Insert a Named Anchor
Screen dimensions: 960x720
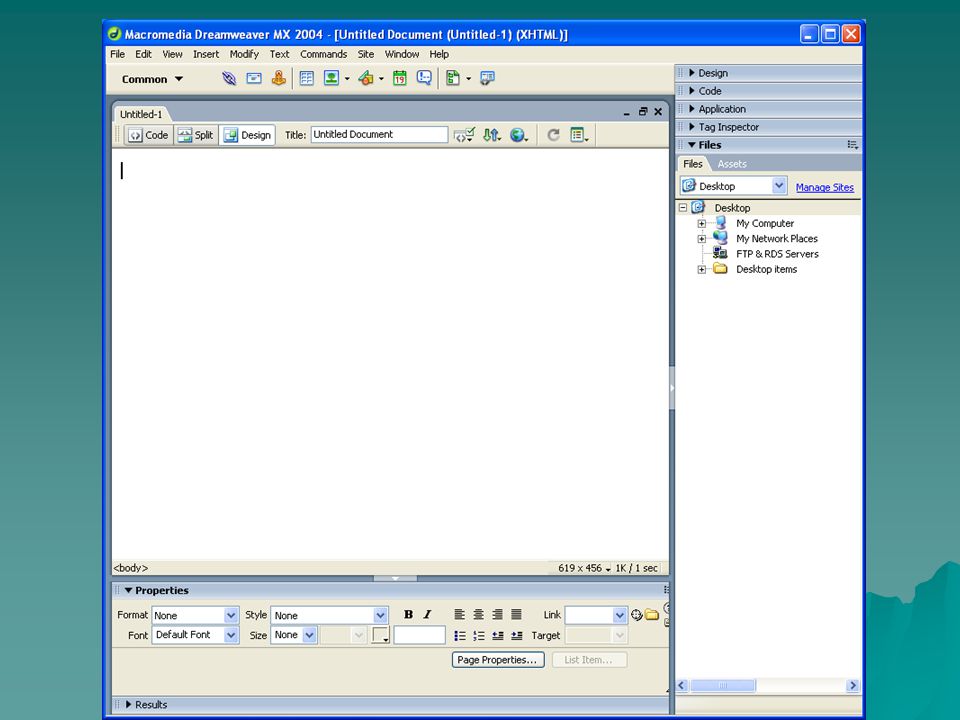coord(279,78)
